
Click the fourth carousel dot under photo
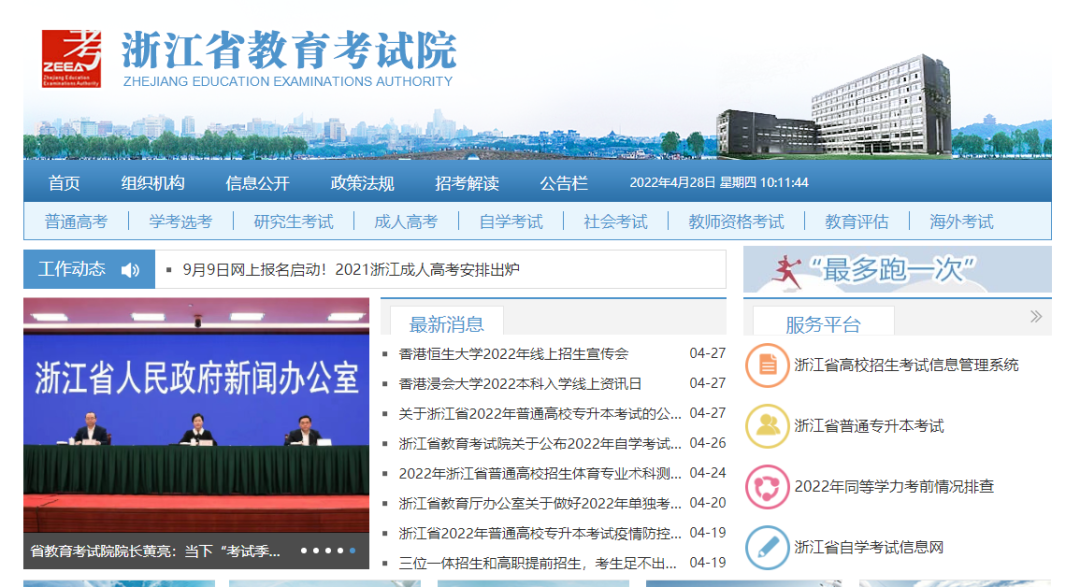click(340, 550)
